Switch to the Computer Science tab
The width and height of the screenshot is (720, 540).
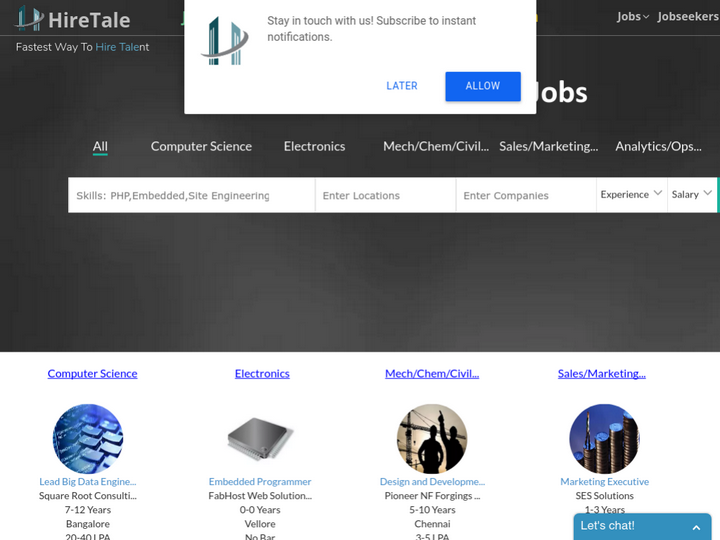(201, 146)
